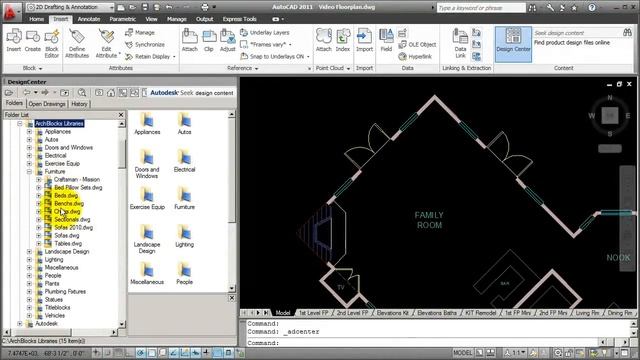Switch to Model layout tab
This screenshot has height=360, width=640.
(282, 313)
